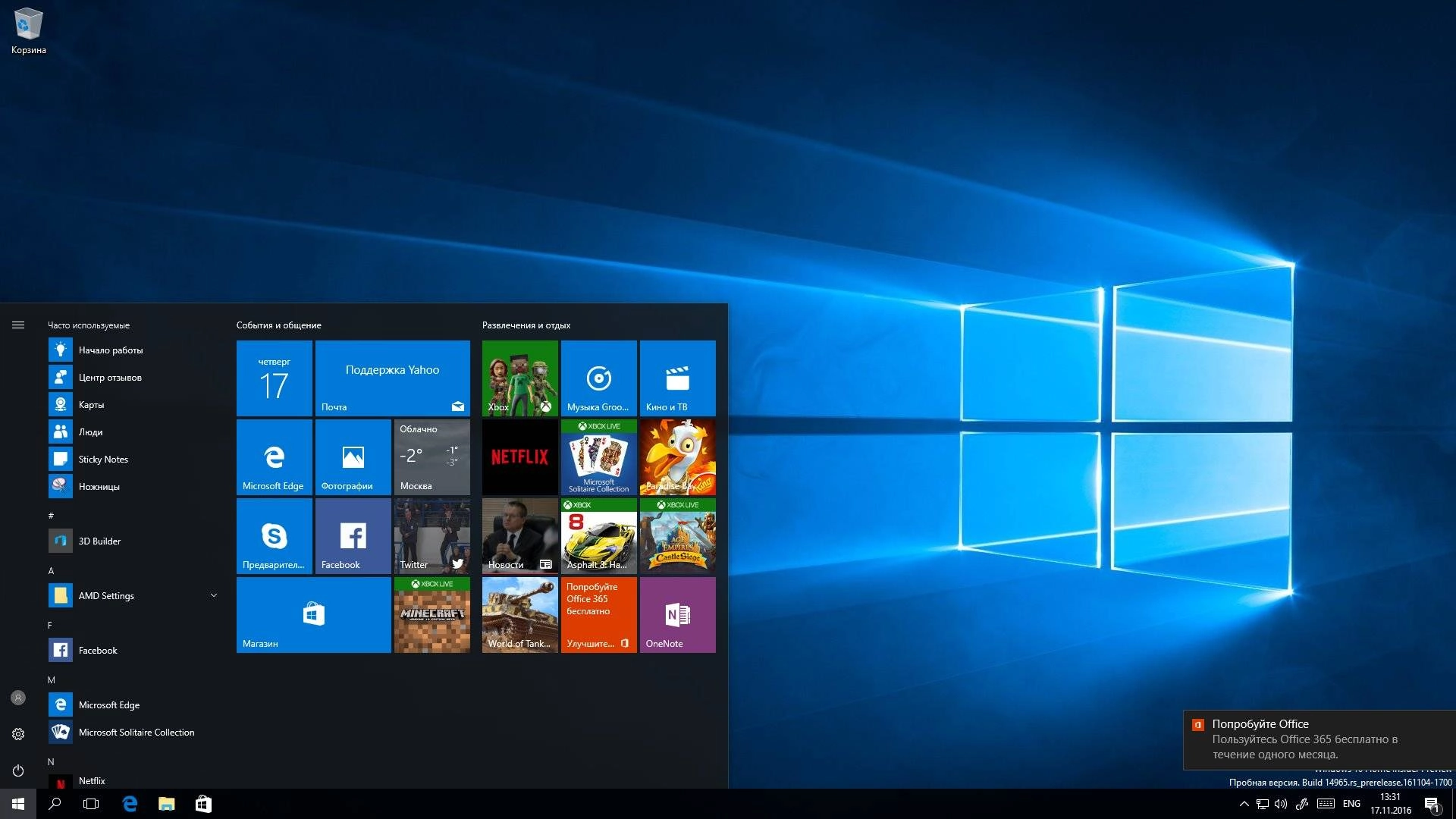This screenshot has height=819, width=1456.
Task: Open Microsoft Solitaire Collection list entry
Action: click(133, 733)
